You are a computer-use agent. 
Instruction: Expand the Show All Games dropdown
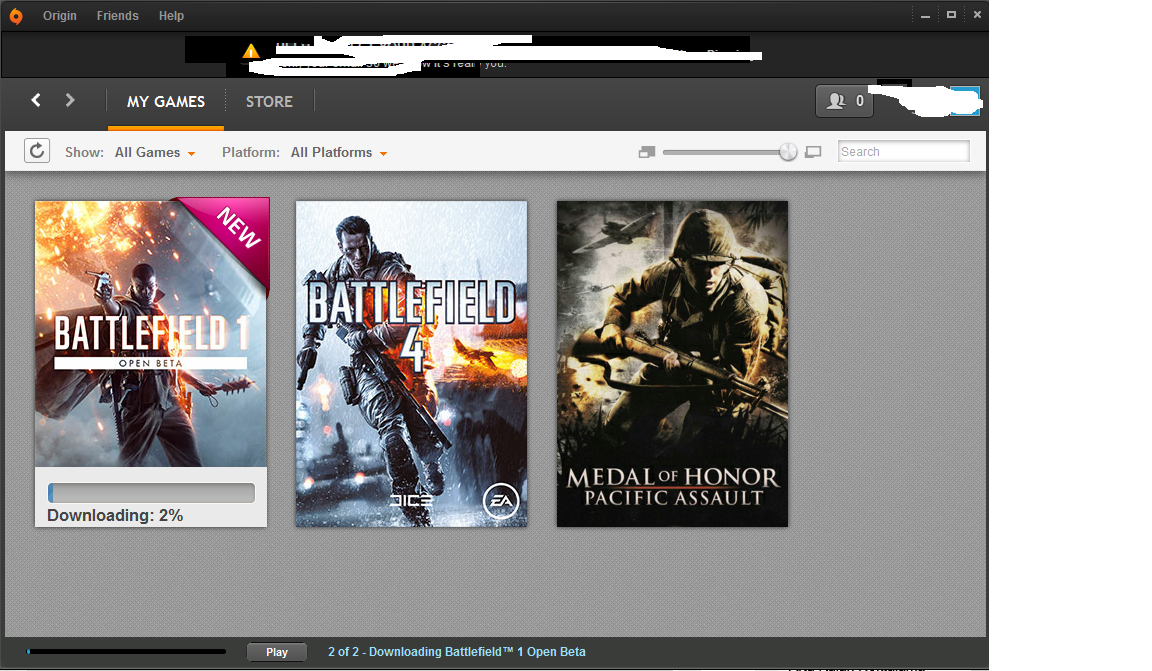[x=154, y=153]
